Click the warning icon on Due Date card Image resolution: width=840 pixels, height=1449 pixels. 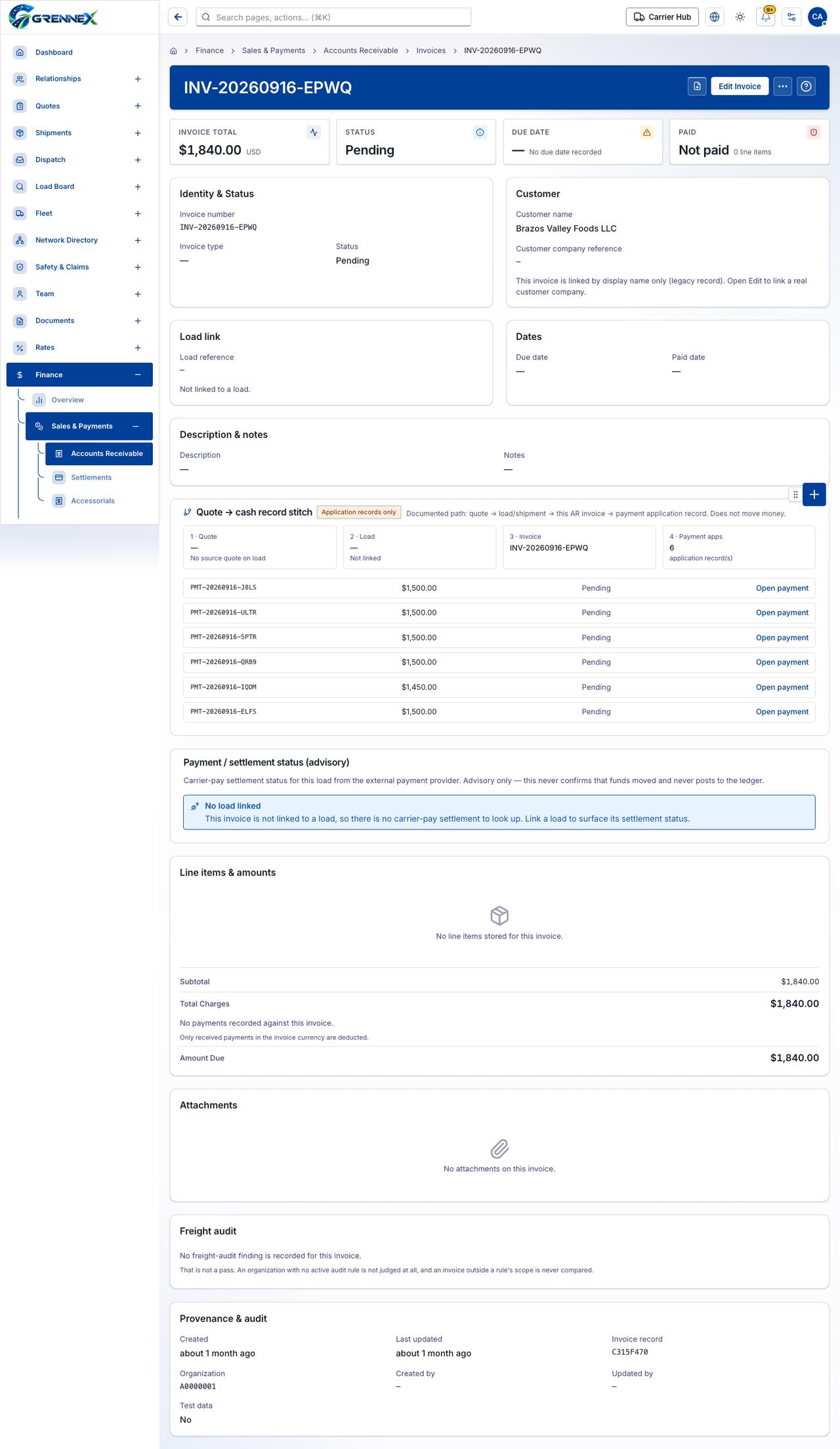tap(646, 133)
